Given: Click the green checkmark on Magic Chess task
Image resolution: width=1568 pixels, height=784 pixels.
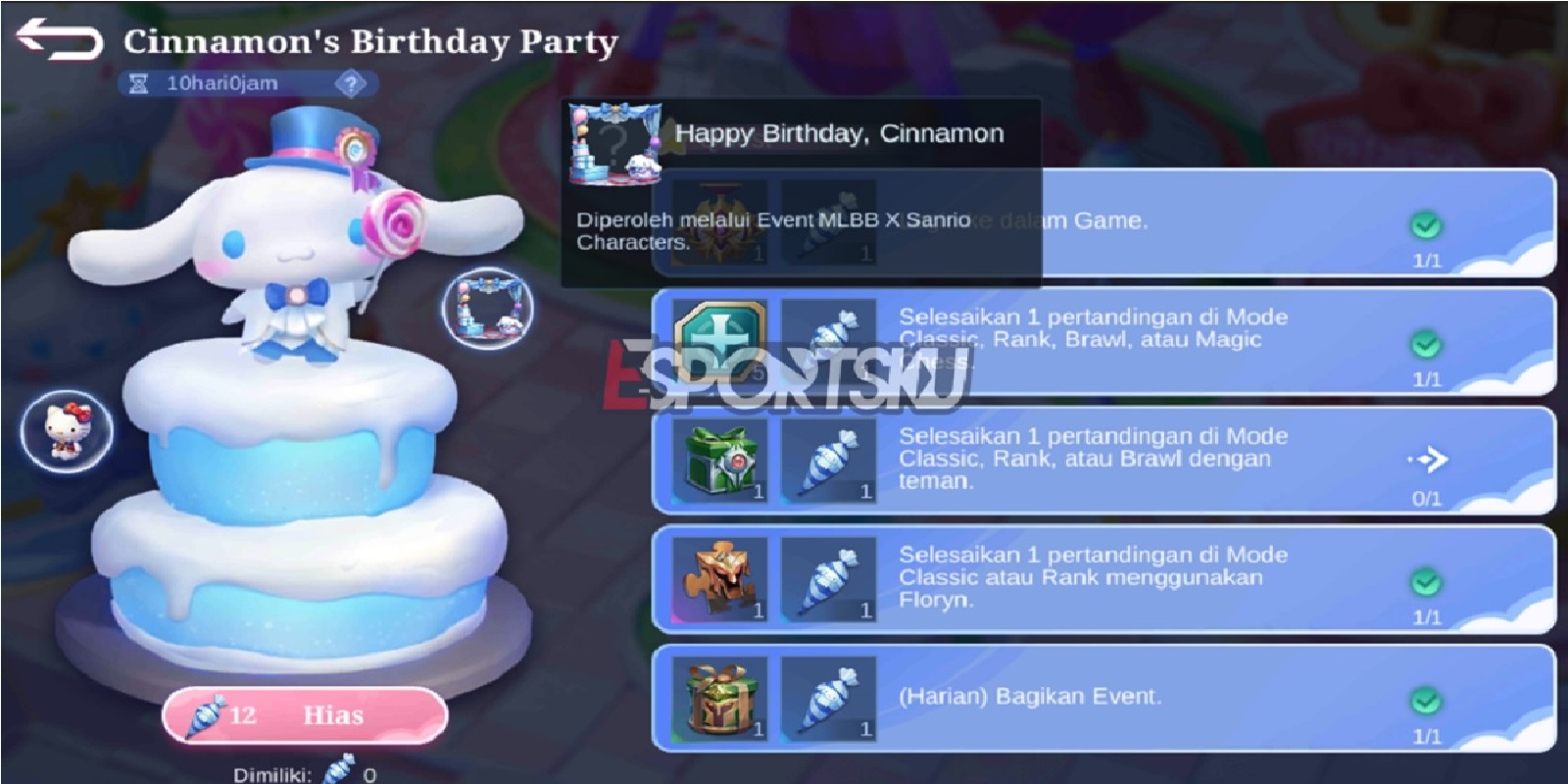Looking at the screenshot, I should pos(1426,345).
